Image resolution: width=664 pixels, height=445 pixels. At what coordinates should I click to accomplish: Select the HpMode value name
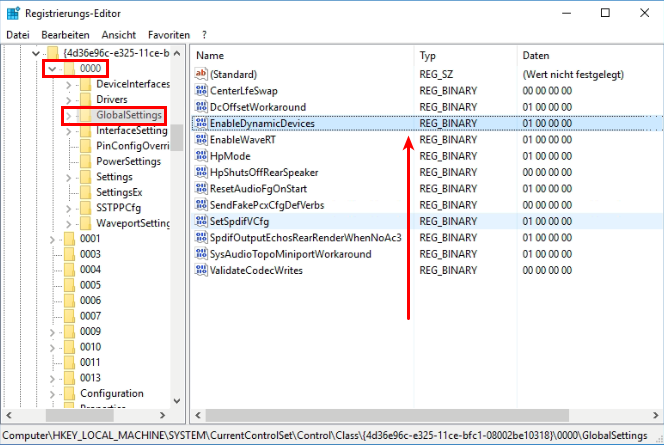coord(230,156)
